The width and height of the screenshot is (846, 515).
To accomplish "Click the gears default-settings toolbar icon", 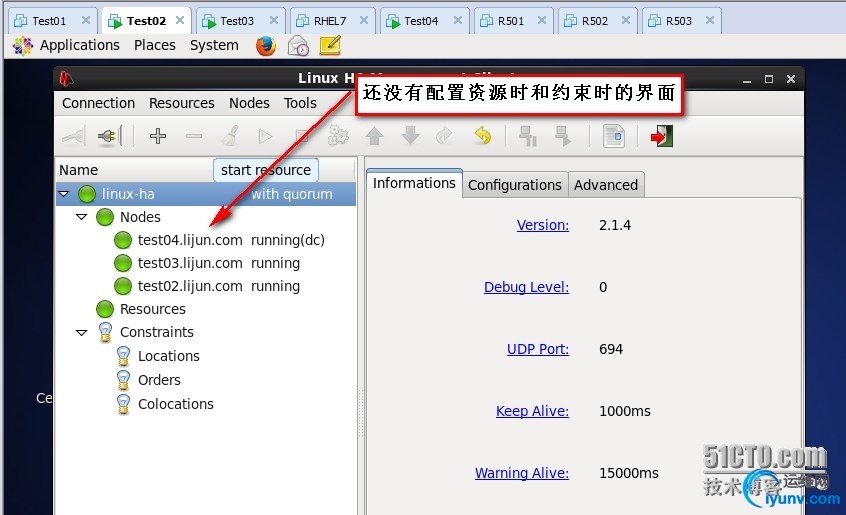I will coord(338,136).
